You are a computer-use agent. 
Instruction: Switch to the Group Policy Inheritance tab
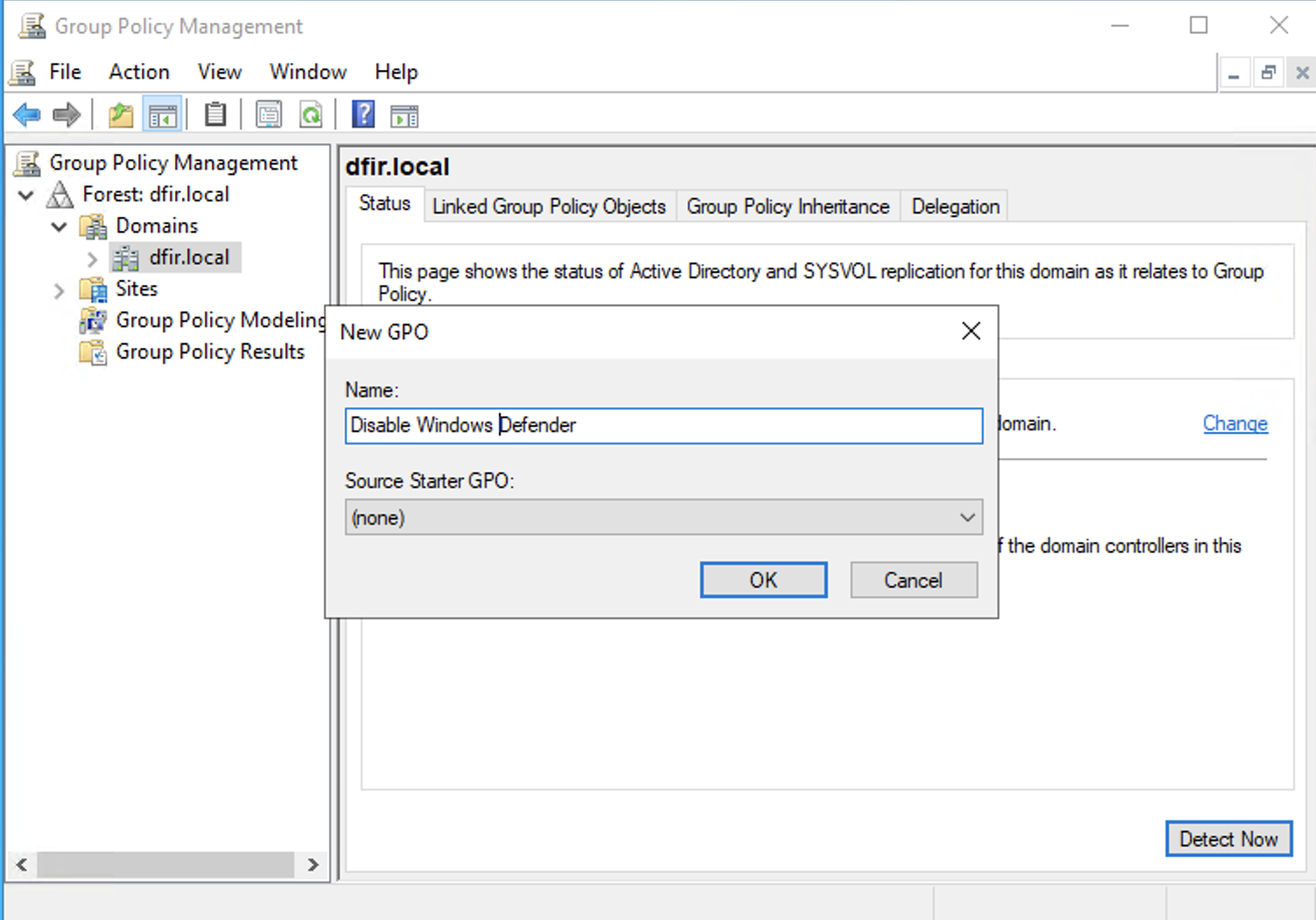787,206
